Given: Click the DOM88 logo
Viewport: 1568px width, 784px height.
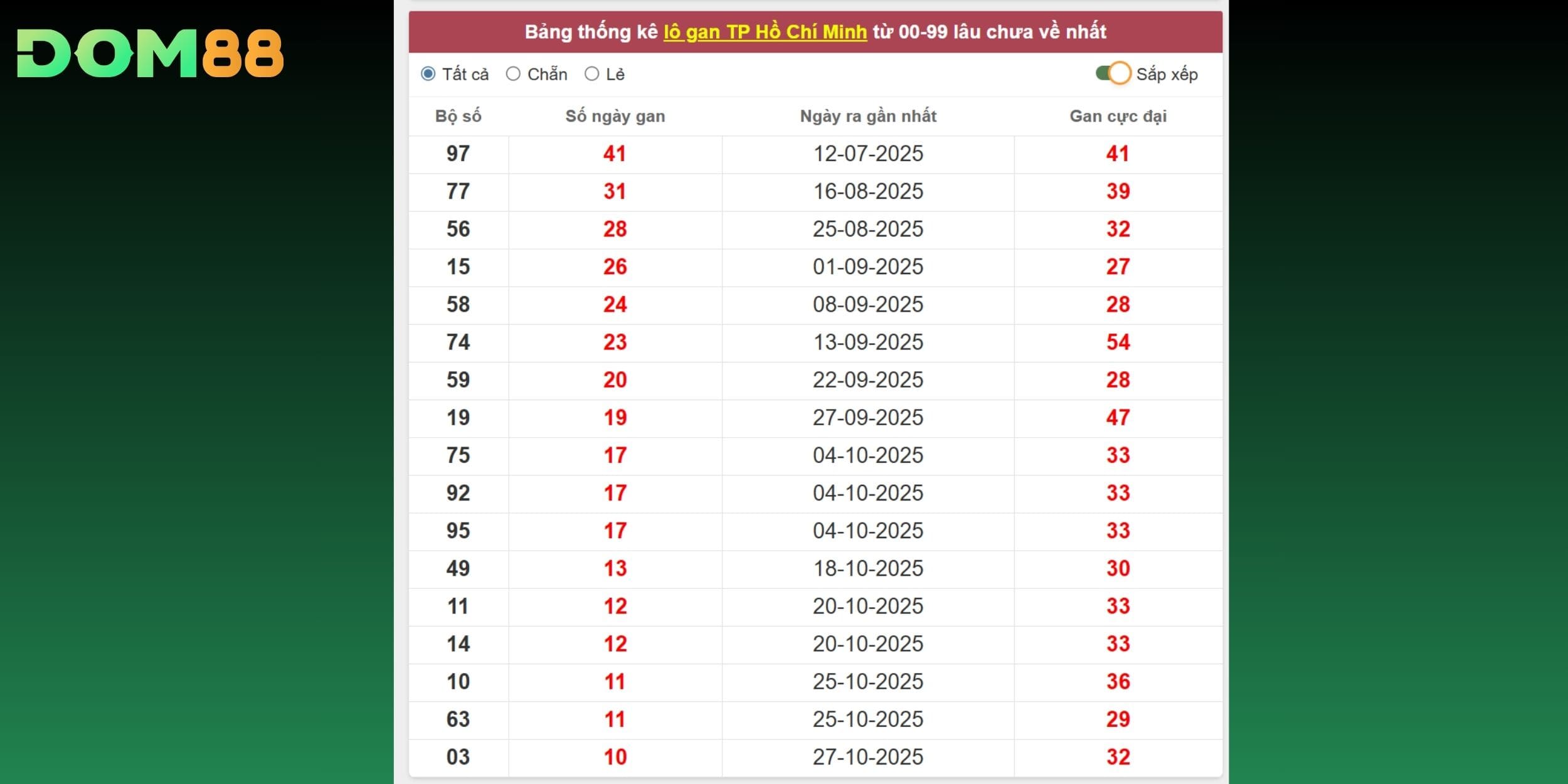Looking at the screenshot, I should point(151,53).
